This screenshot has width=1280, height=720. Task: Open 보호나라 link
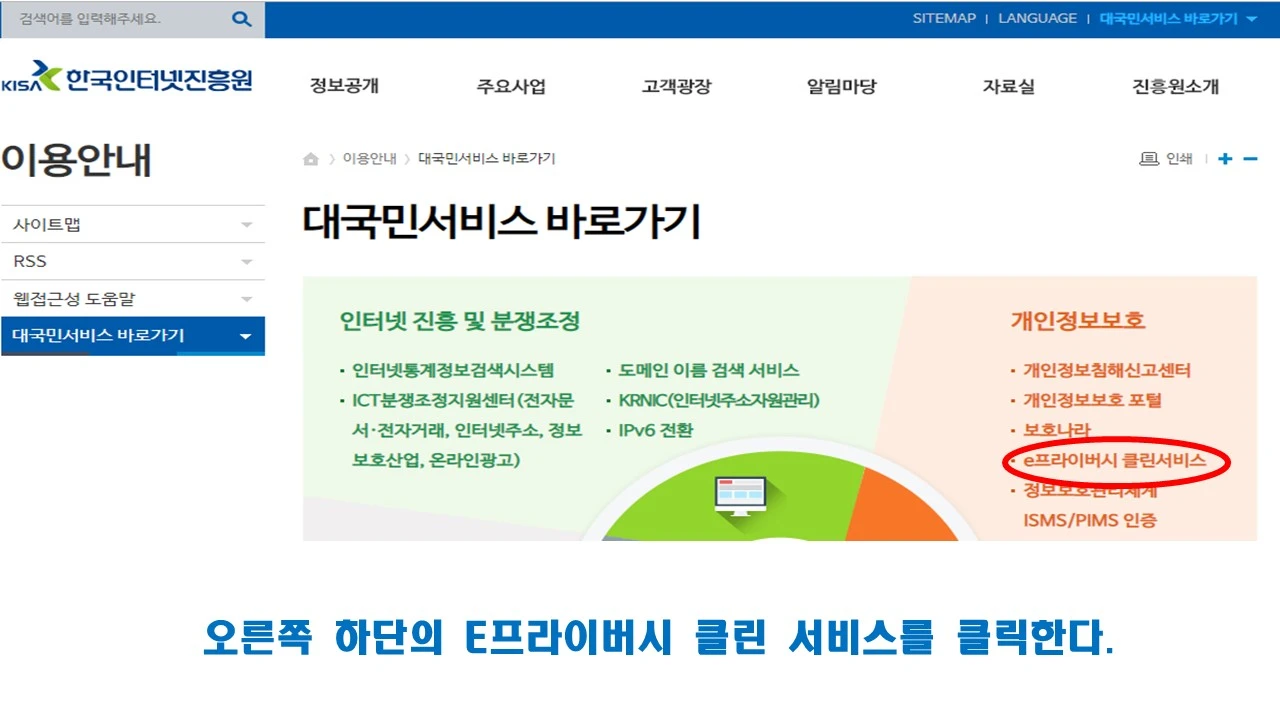coord(1057,431)
